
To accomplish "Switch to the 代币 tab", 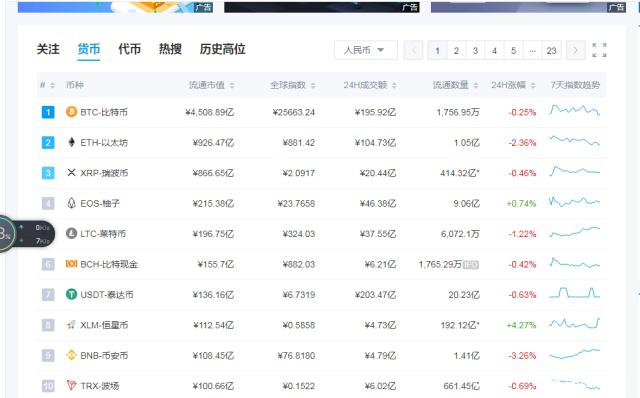I will [x=129, y=49].
